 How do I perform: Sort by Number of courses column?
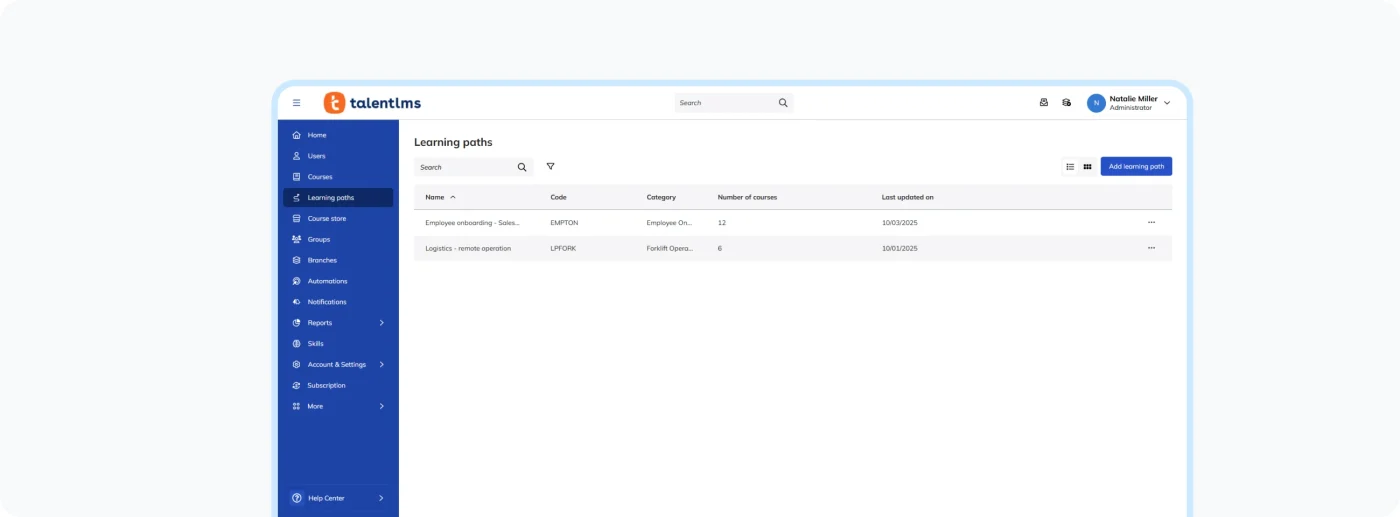747,197
